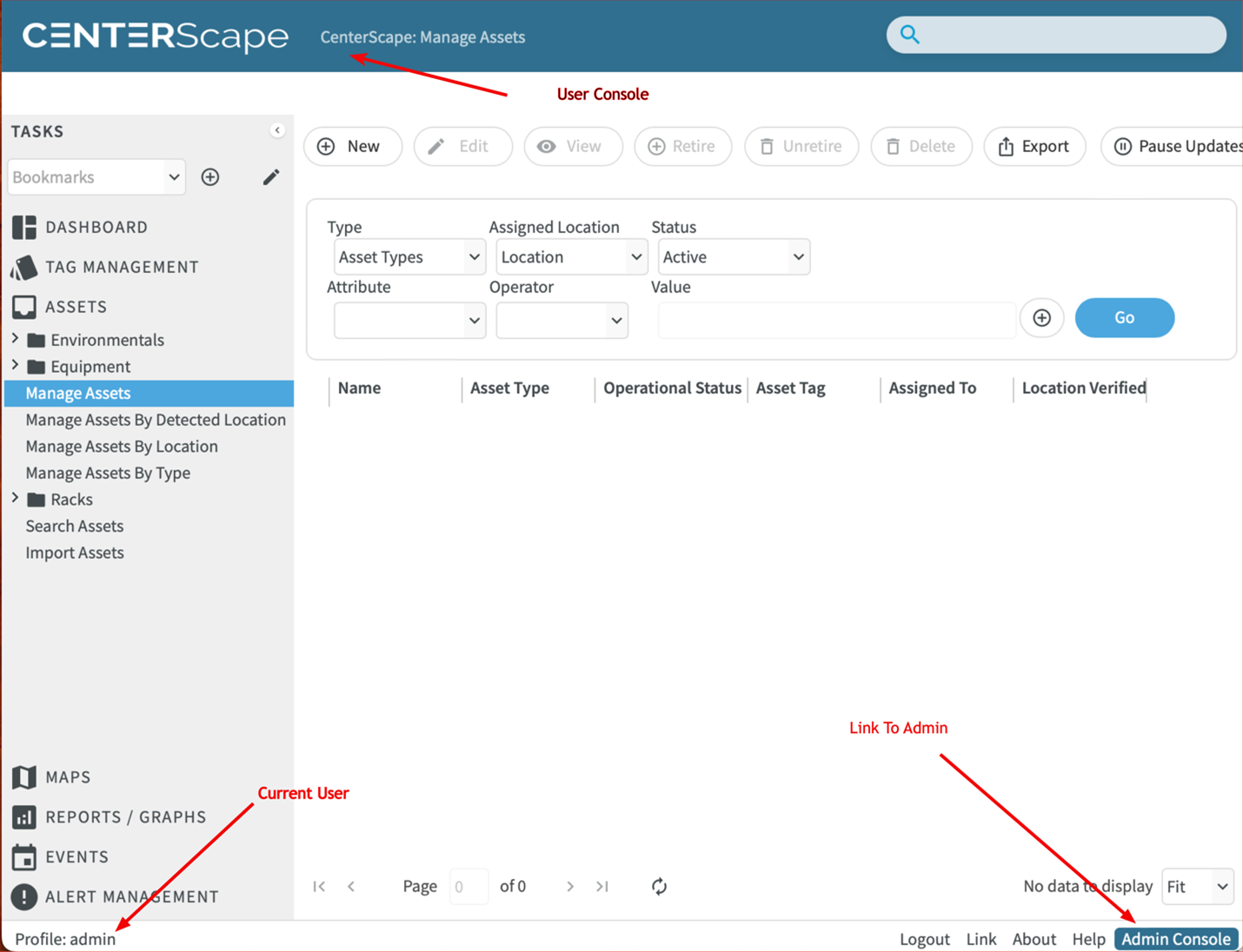
Task: Switch to the Admin Console
Action: [1175, 939]
